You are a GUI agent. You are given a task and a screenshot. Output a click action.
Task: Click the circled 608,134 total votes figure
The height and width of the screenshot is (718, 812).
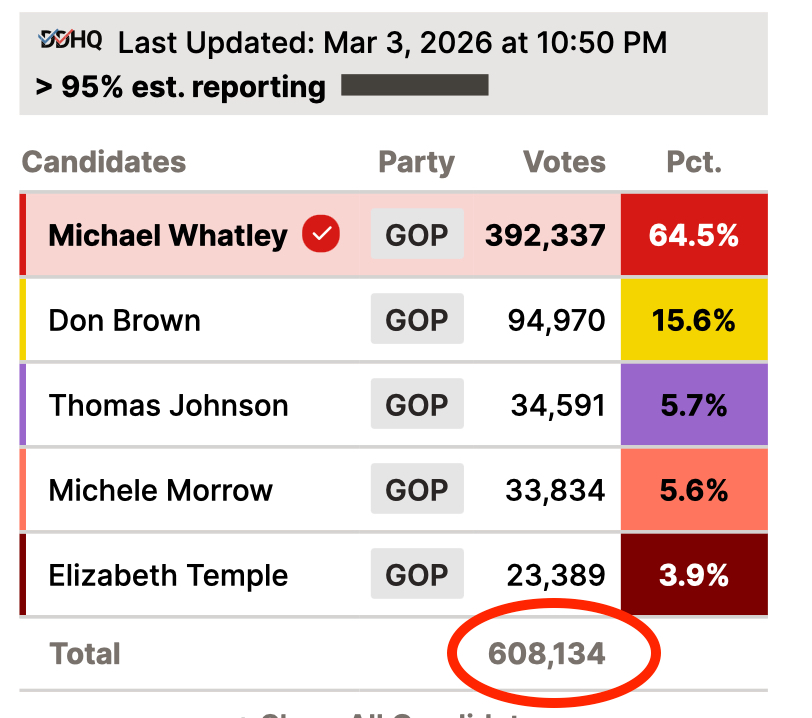click(547, 654)
